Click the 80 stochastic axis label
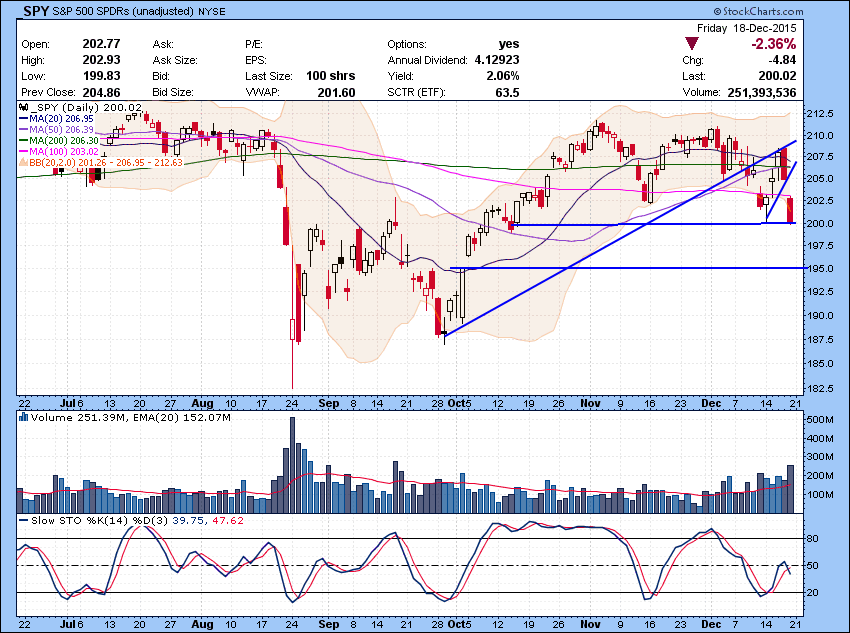The image size is (850, 633). coord(813,538)
